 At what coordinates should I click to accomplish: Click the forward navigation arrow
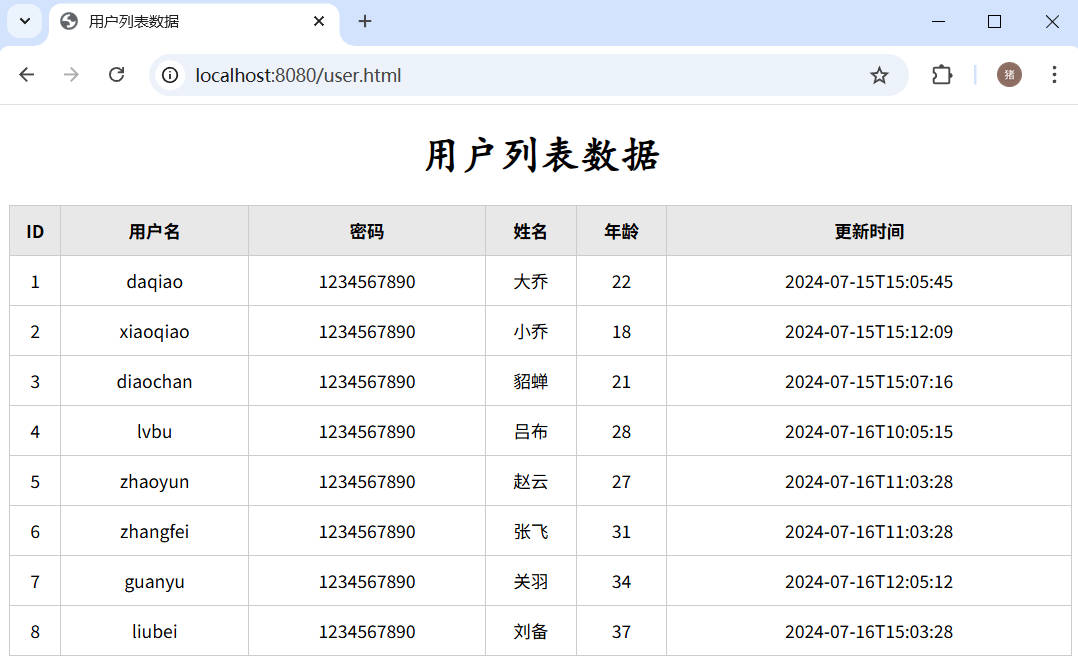click(x=71, y=75)
